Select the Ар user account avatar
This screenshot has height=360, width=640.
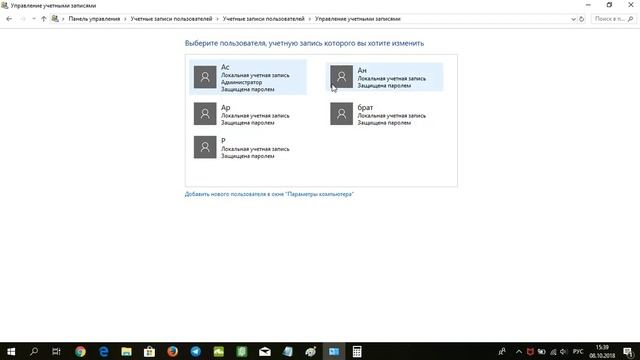pos(205,113)
